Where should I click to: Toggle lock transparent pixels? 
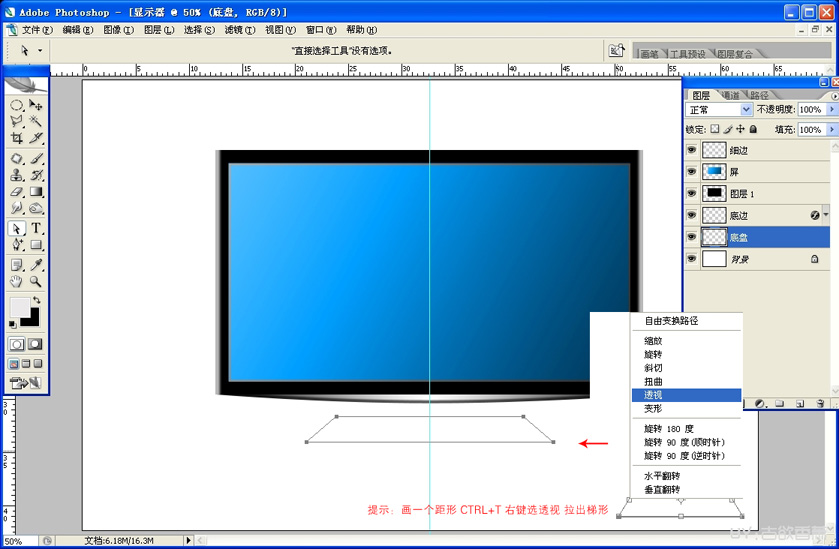[715, 129]
